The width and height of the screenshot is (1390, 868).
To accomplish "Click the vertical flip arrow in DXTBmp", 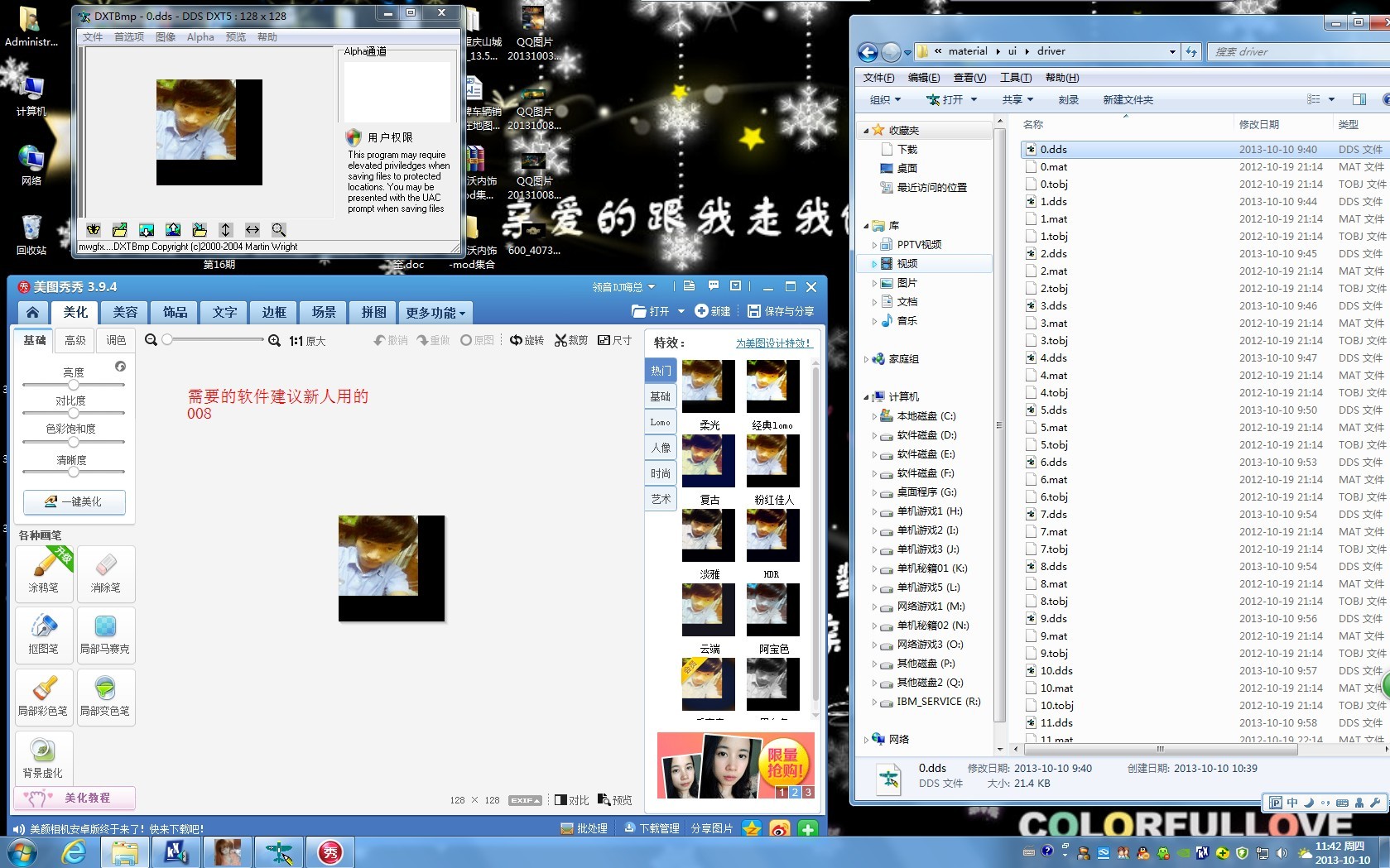I will point(226,230).
